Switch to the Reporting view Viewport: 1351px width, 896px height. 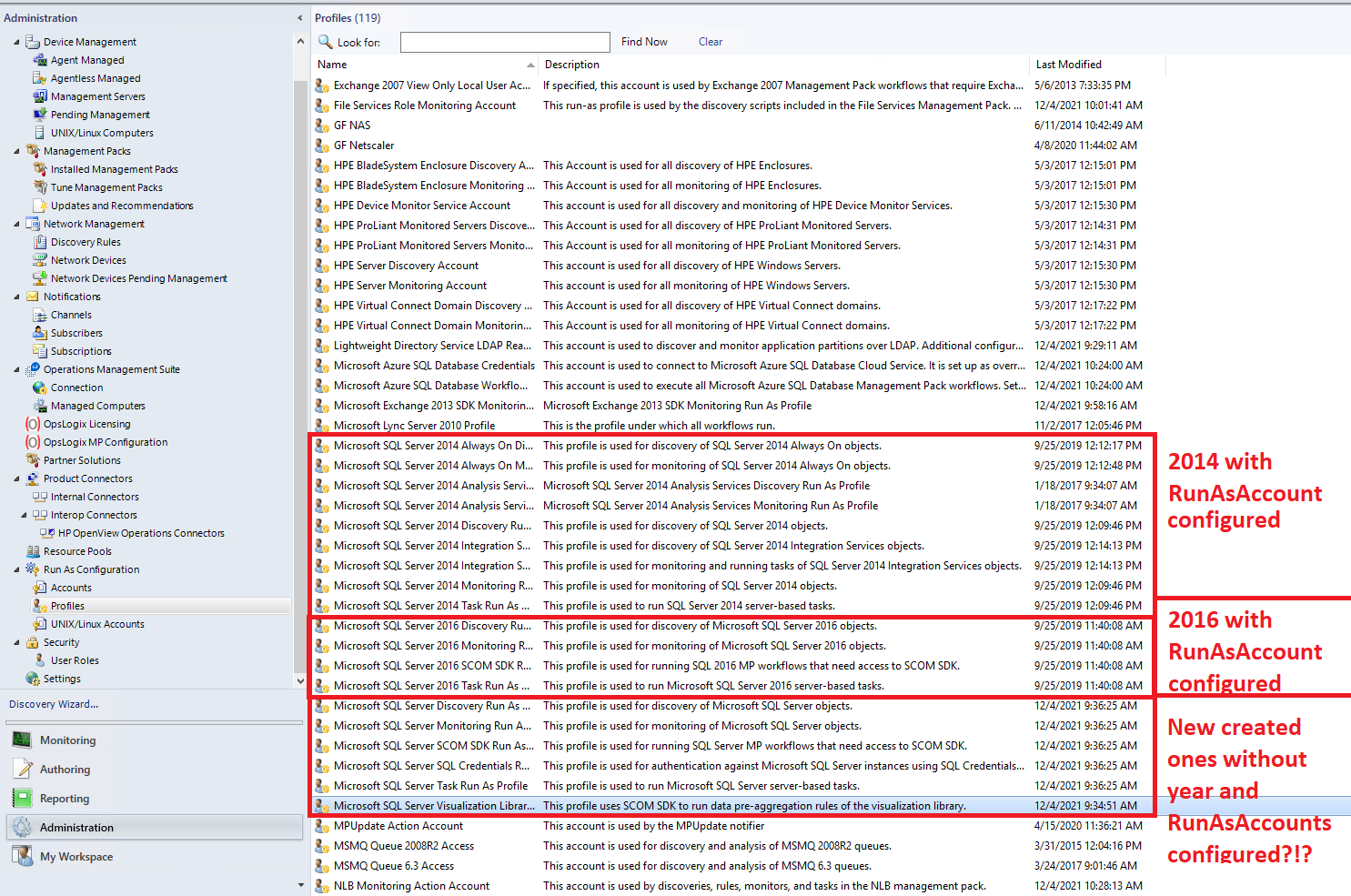tap(64, 798)
